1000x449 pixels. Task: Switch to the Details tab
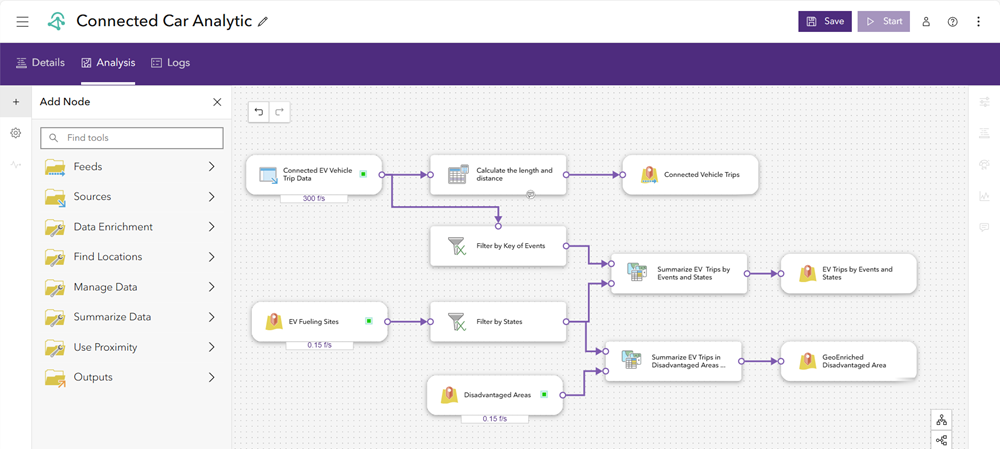pyautogui.click(x=40, y=63)
